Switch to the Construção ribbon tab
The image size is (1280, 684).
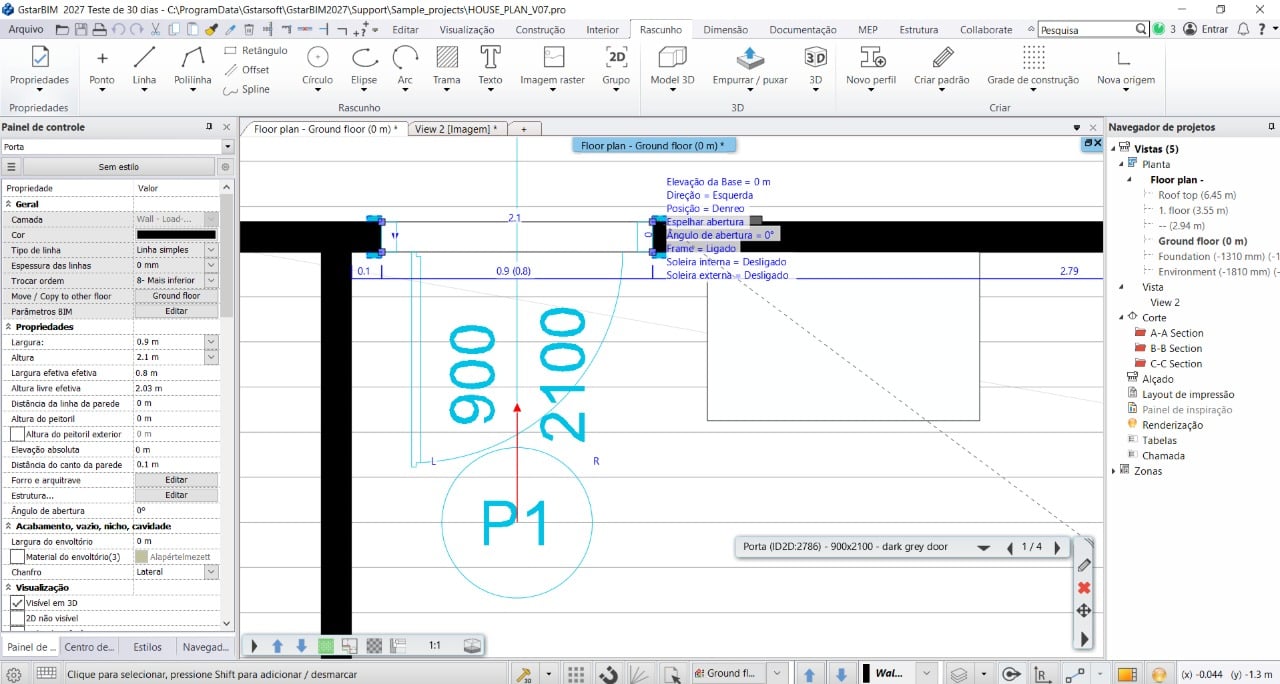tap(540, 30)
